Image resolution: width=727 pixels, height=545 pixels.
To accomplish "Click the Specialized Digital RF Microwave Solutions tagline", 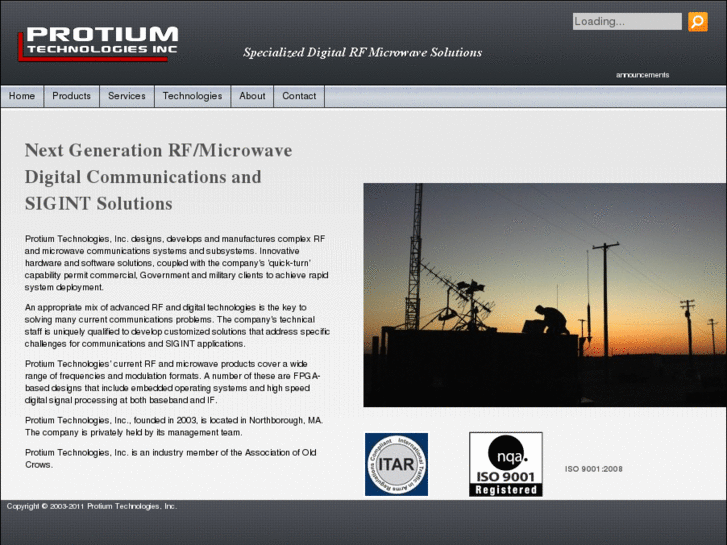I will click(363, 52).
